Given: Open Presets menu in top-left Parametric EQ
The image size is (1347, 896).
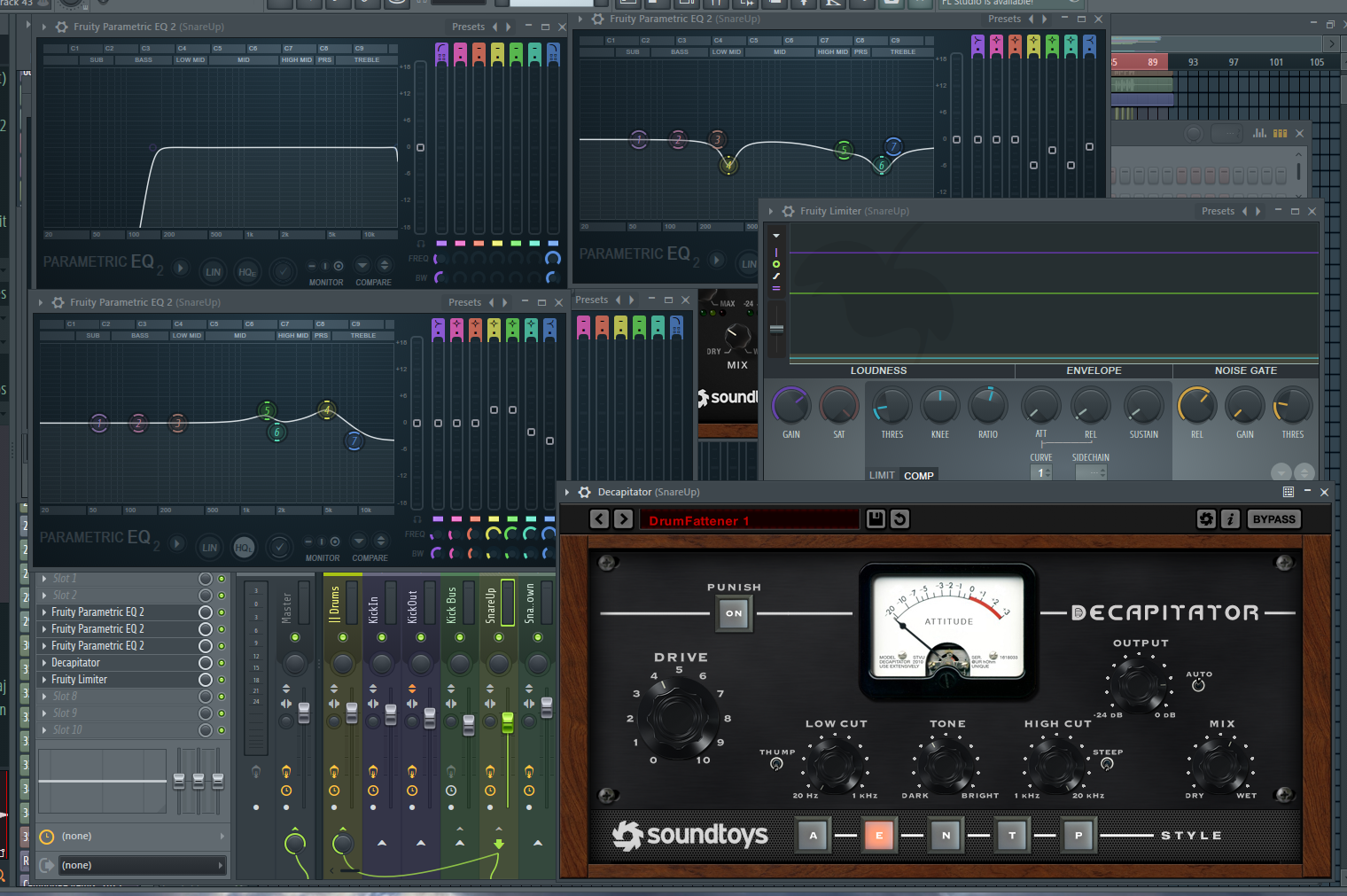Looking at the screenshot, I should click(468, 27).
